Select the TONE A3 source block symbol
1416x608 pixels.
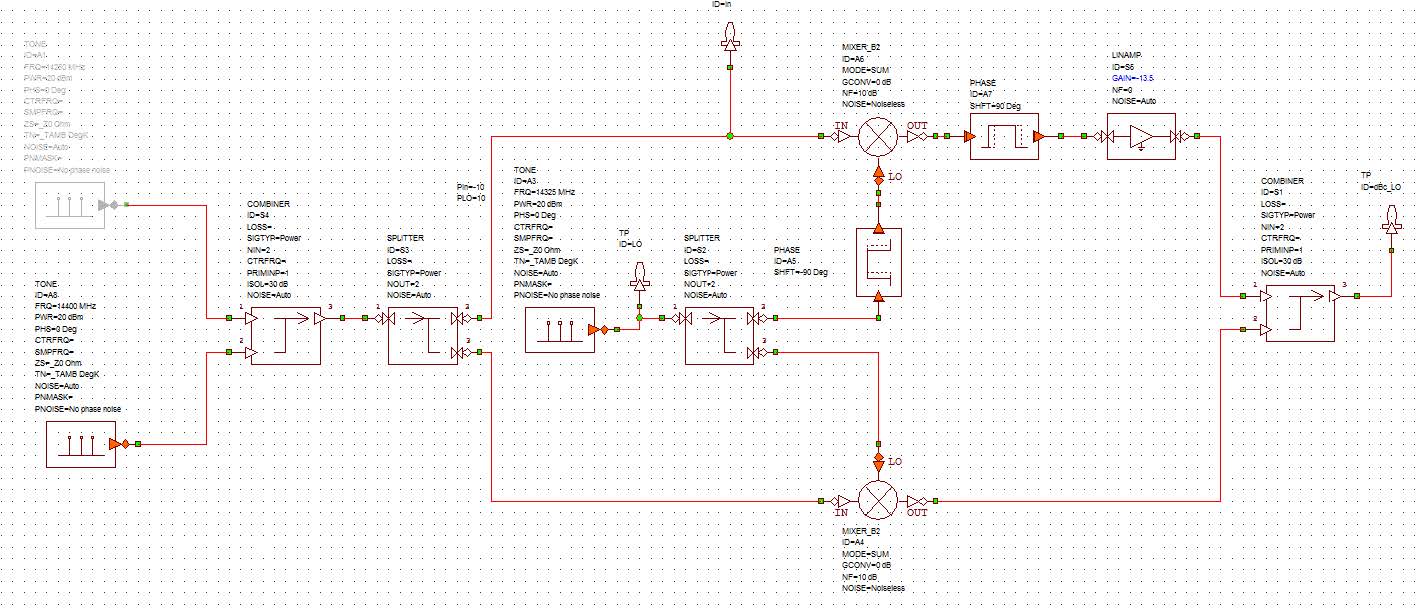[560, 330]
